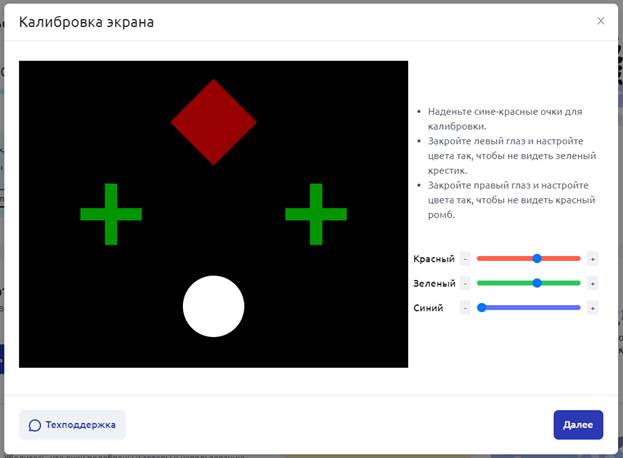Grab the Красный slider handle
The height and width of the screenshot is (458, 623).
[537, 258]
